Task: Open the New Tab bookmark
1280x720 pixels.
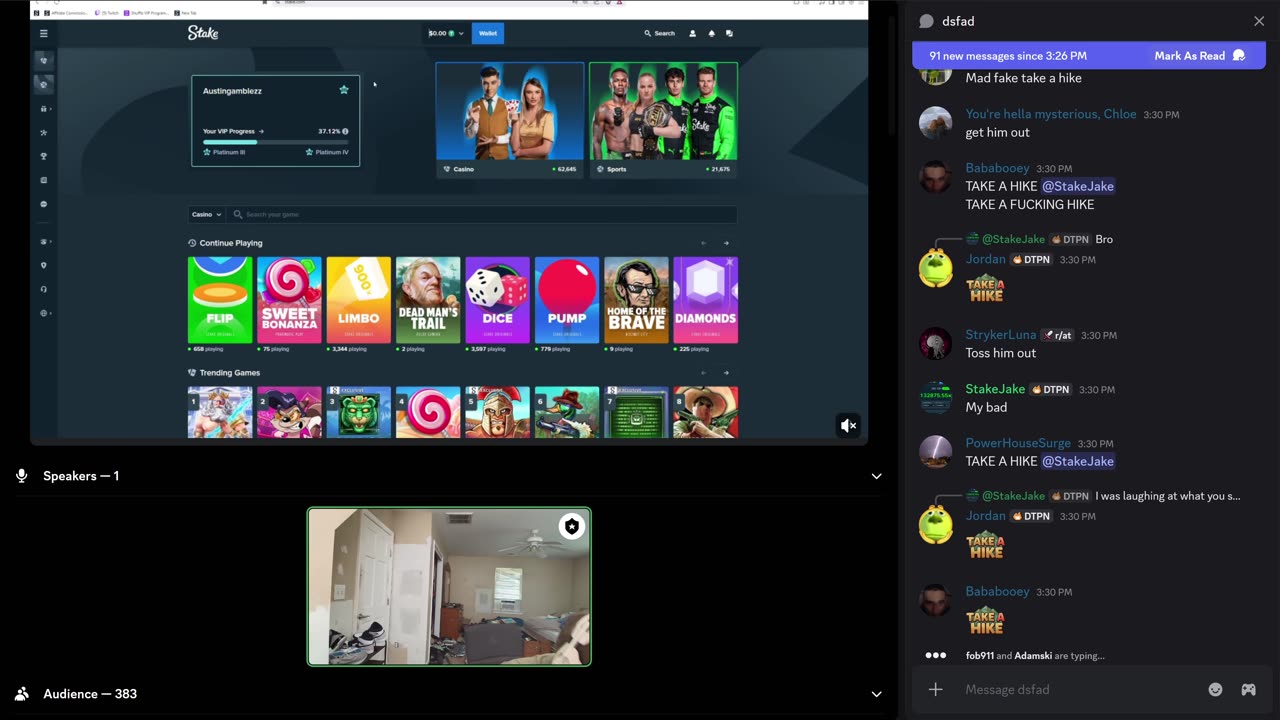Action: (184, 13)
